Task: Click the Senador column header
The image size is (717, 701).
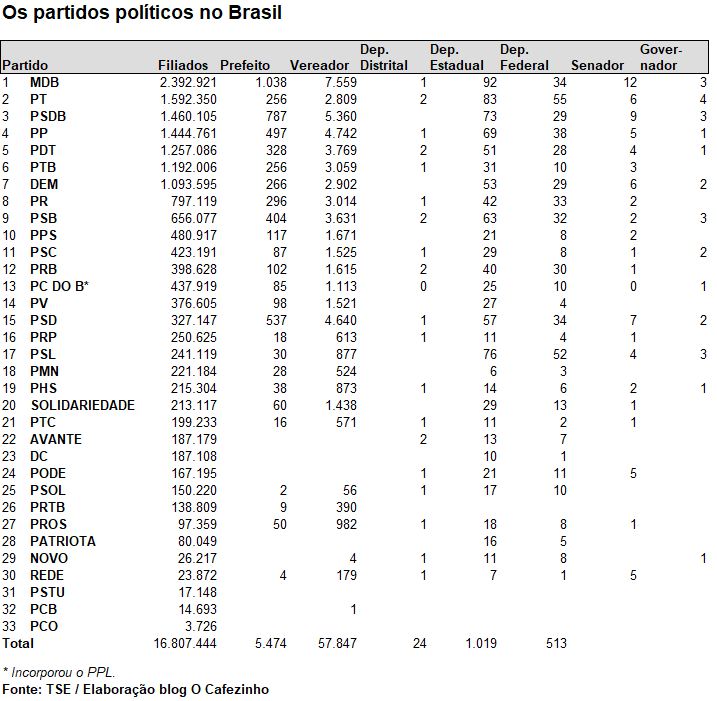Action: (x=597, y=65)
